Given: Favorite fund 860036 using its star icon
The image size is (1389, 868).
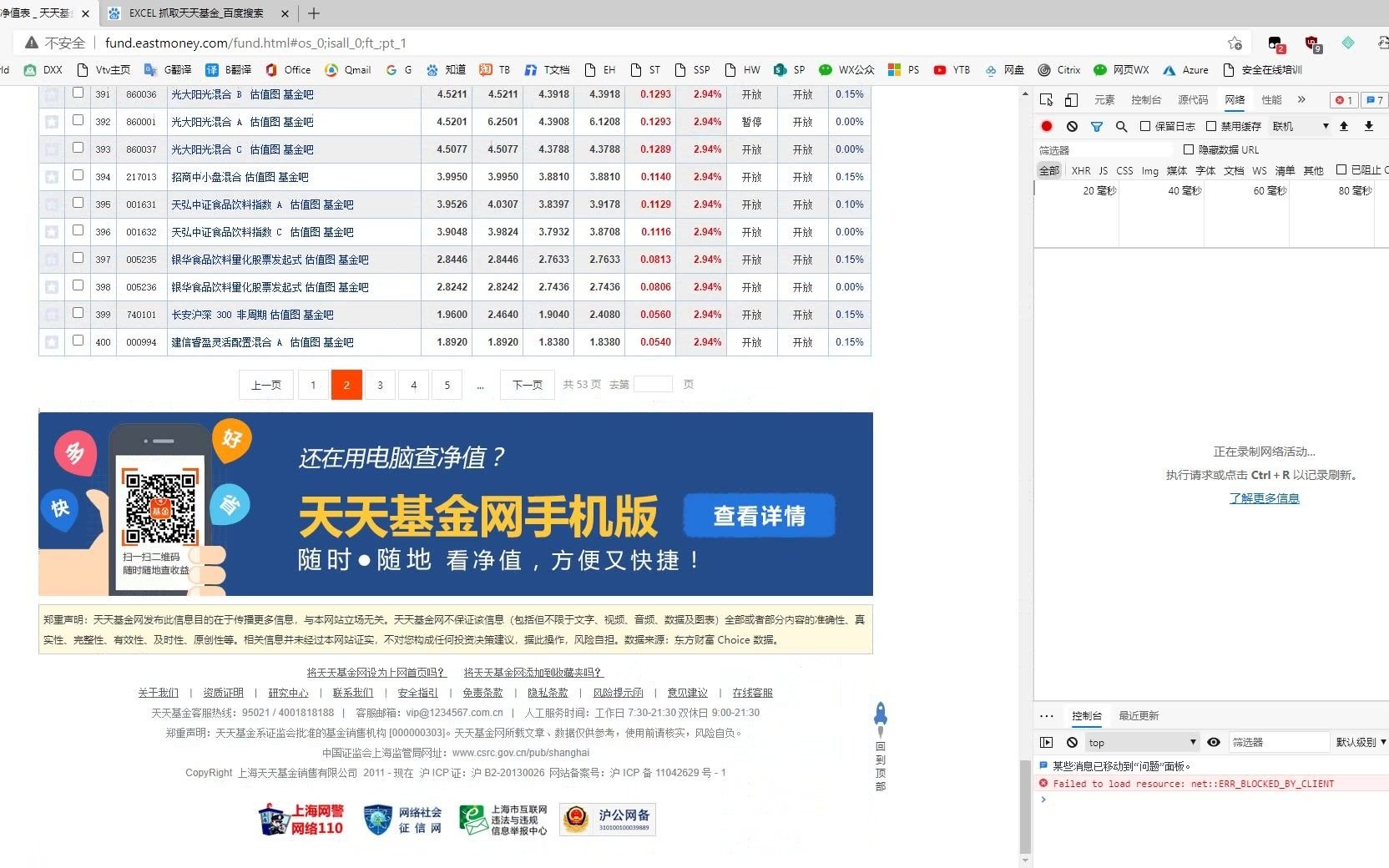Looking at the screenshot, I should click(x=52, y=94).
